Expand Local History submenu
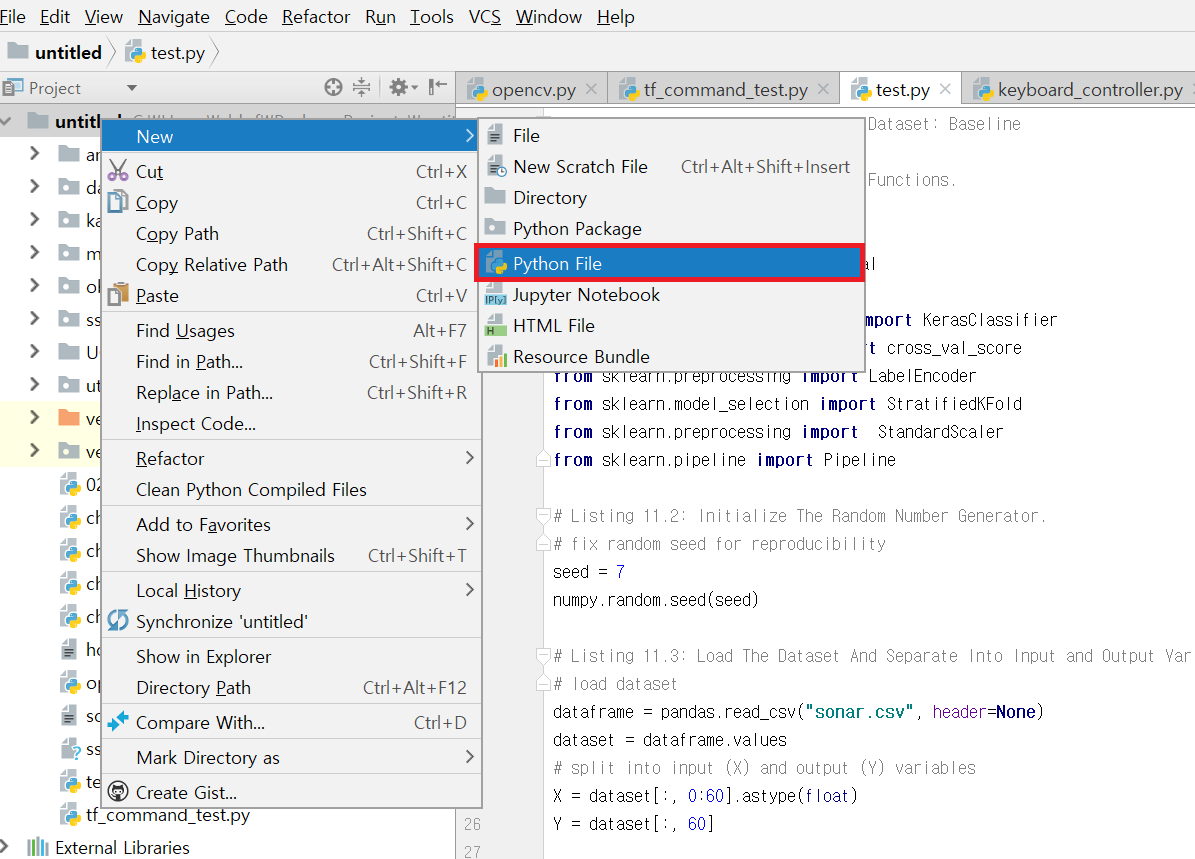Image resolution: width=1195 pixels, height=859 pixels. 469,590
